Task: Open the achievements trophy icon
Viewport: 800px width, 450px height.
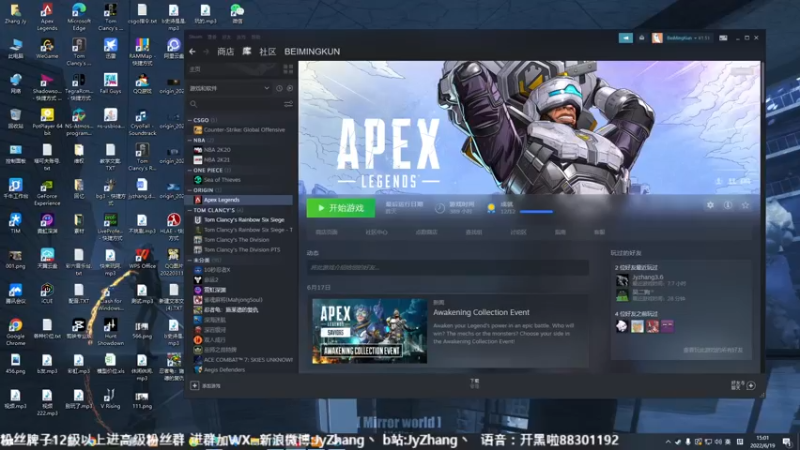Action: point(491,208)
